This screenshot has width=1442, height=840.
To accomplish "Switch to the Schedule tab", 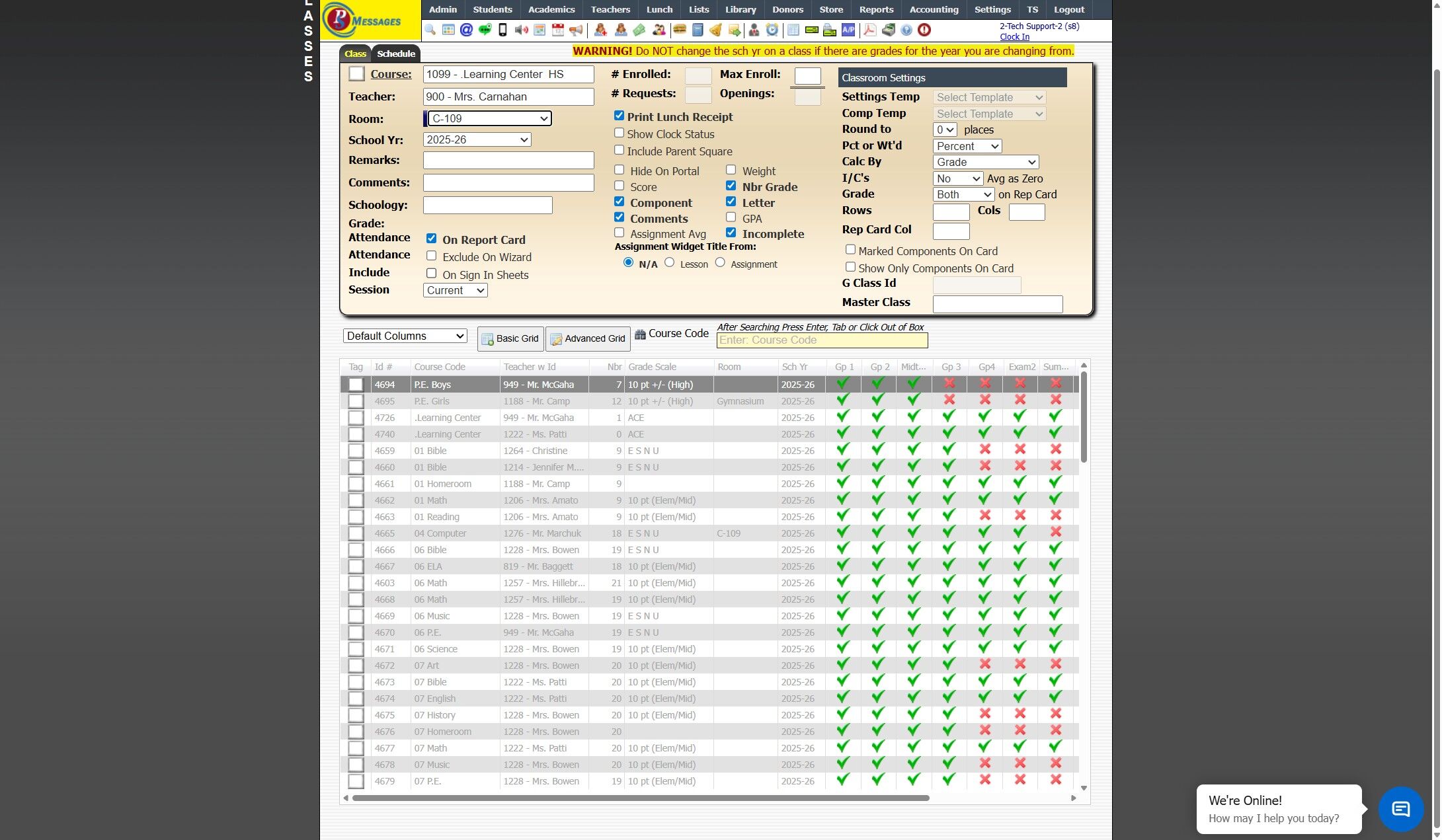I will [396, 54].
